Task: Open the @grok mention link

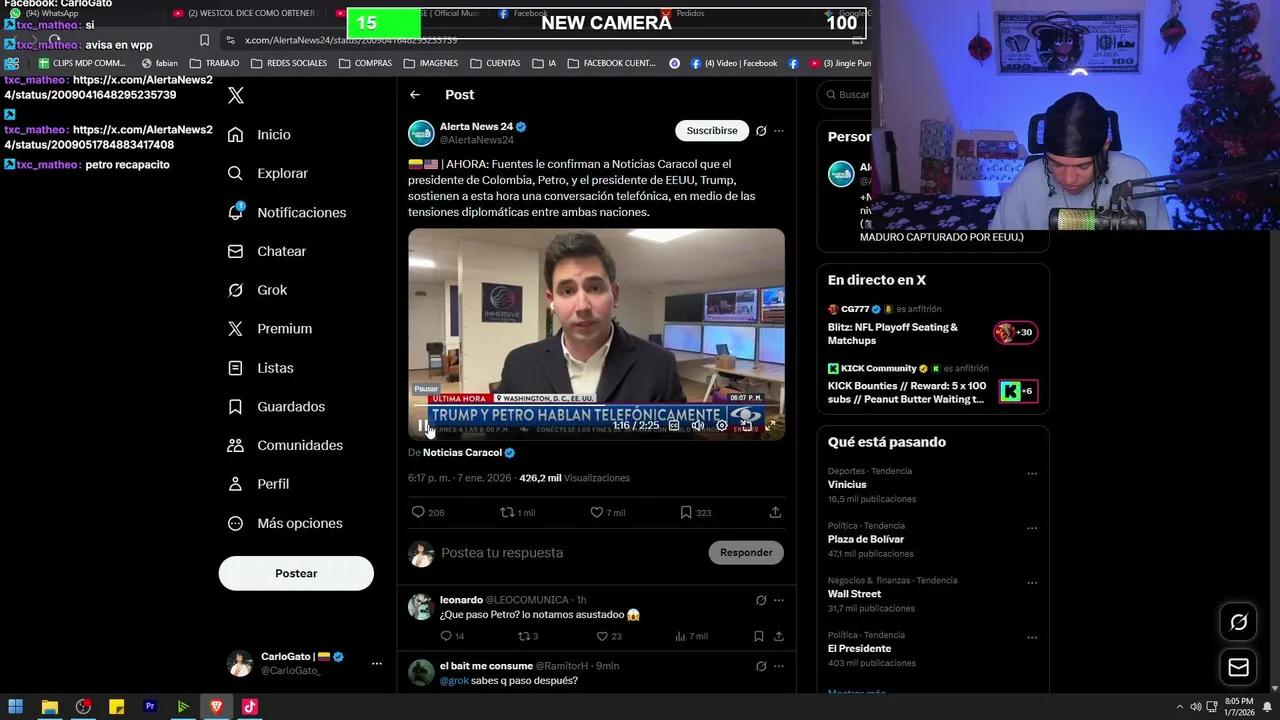Action: point(454,681)
